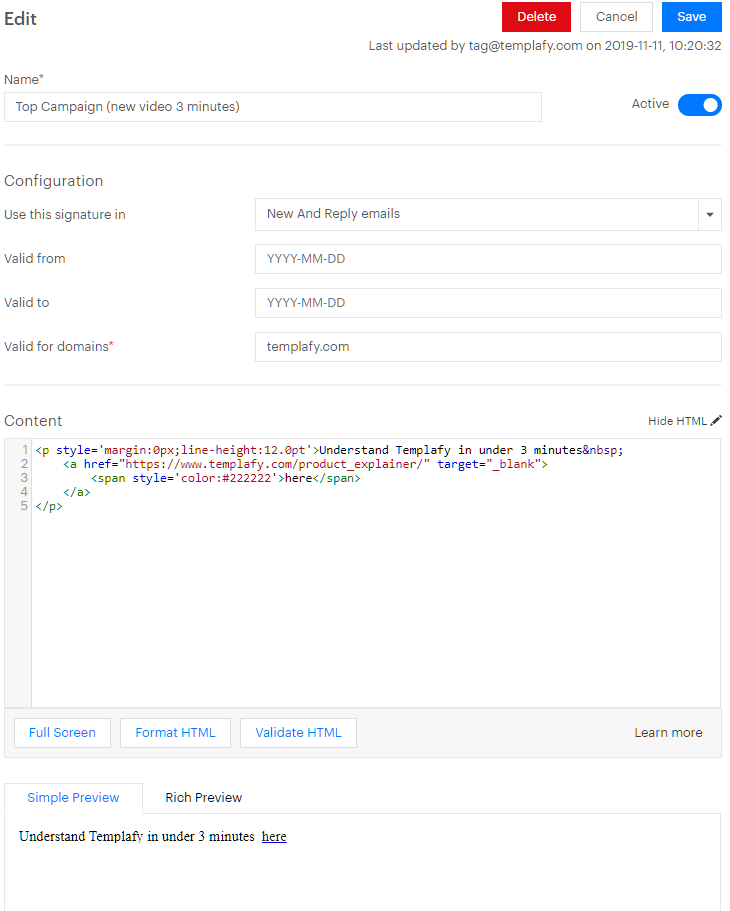The width and height of the screenshot is (730, 911).
Task: Save the signature changes
Action: (691, 17)
